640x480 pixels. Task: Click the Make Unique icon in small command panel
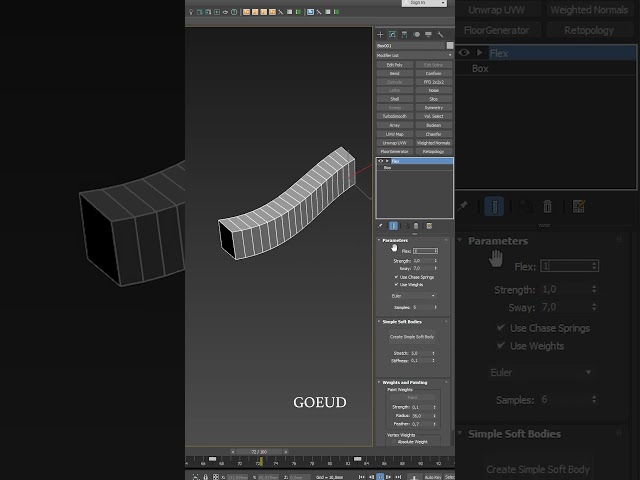(x=407, y=226)
